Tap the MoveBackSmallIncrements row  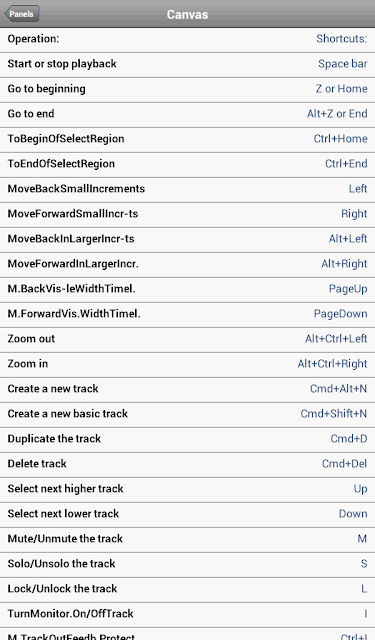pos(187,189)
